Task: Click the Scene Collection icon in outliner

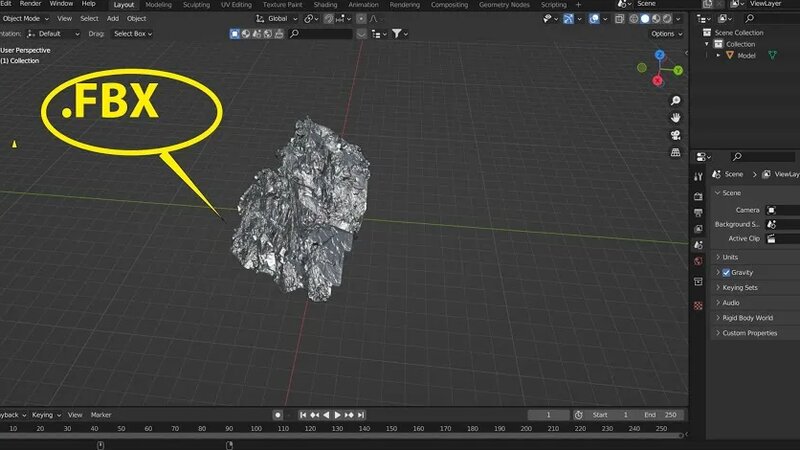Action: [707, 32]
